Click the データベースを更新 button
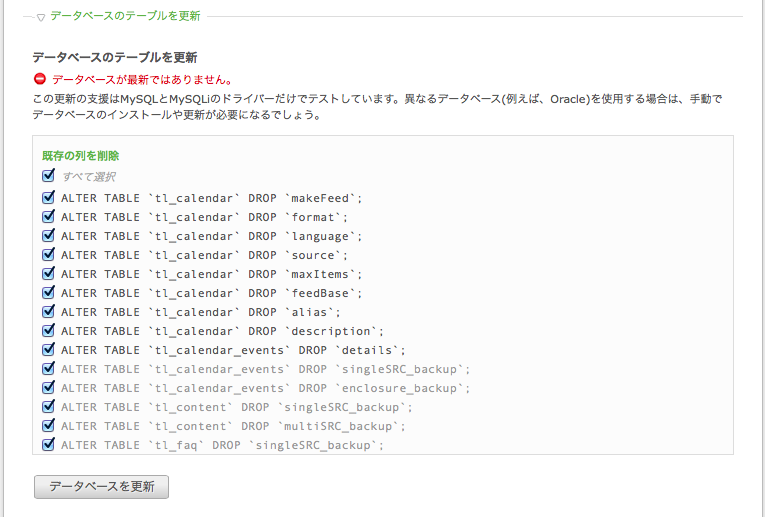The height and width of the screenshot is (517, 765). [x=101, y=487]
